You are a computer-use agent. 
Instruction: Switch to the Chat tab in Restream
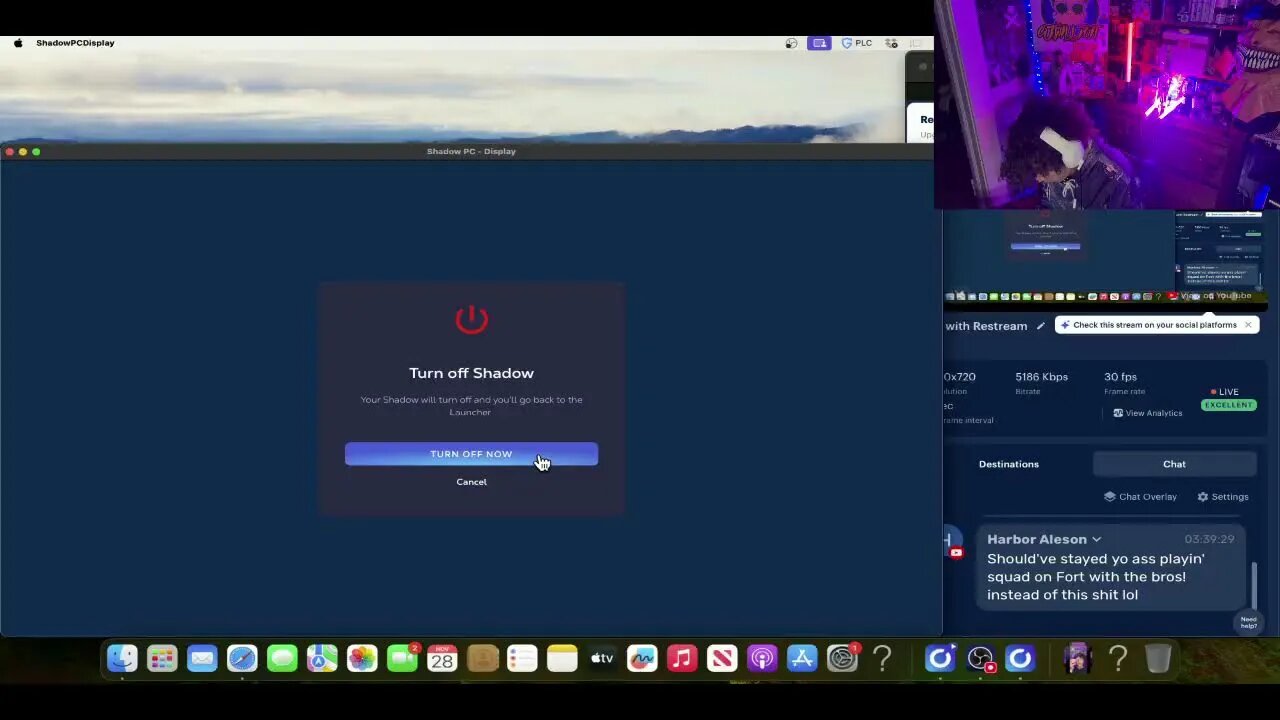pyautogui.click(x=1174, y=464)
